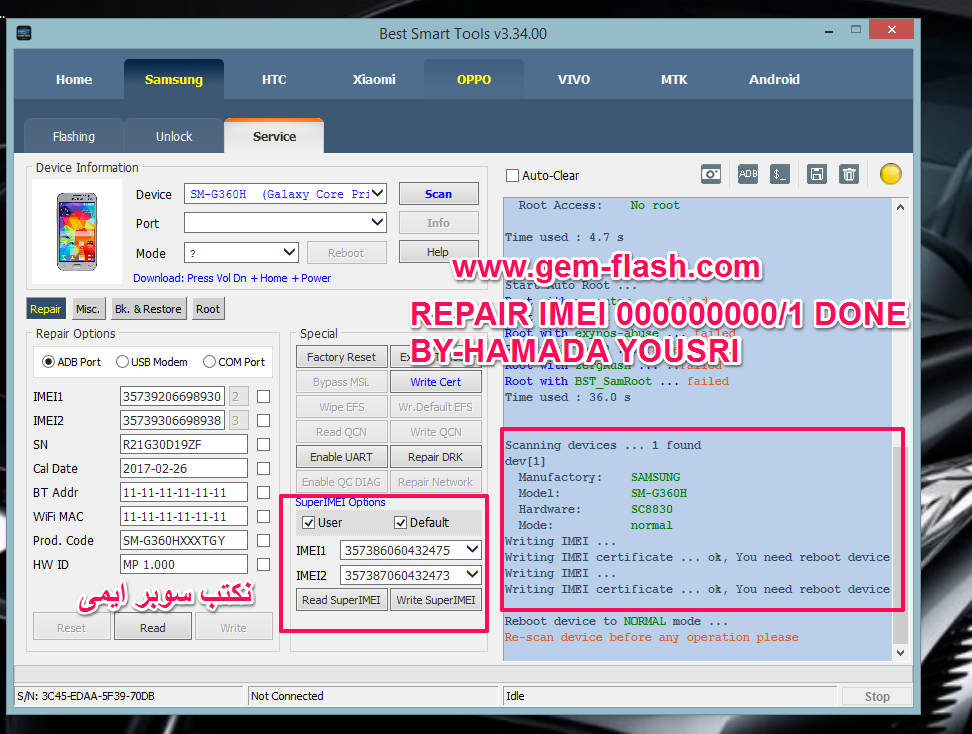The width and height of the screenshot is (972, 734).
Task: Click the Galaxy phone thumbnail image
Action: coord(77,231)
